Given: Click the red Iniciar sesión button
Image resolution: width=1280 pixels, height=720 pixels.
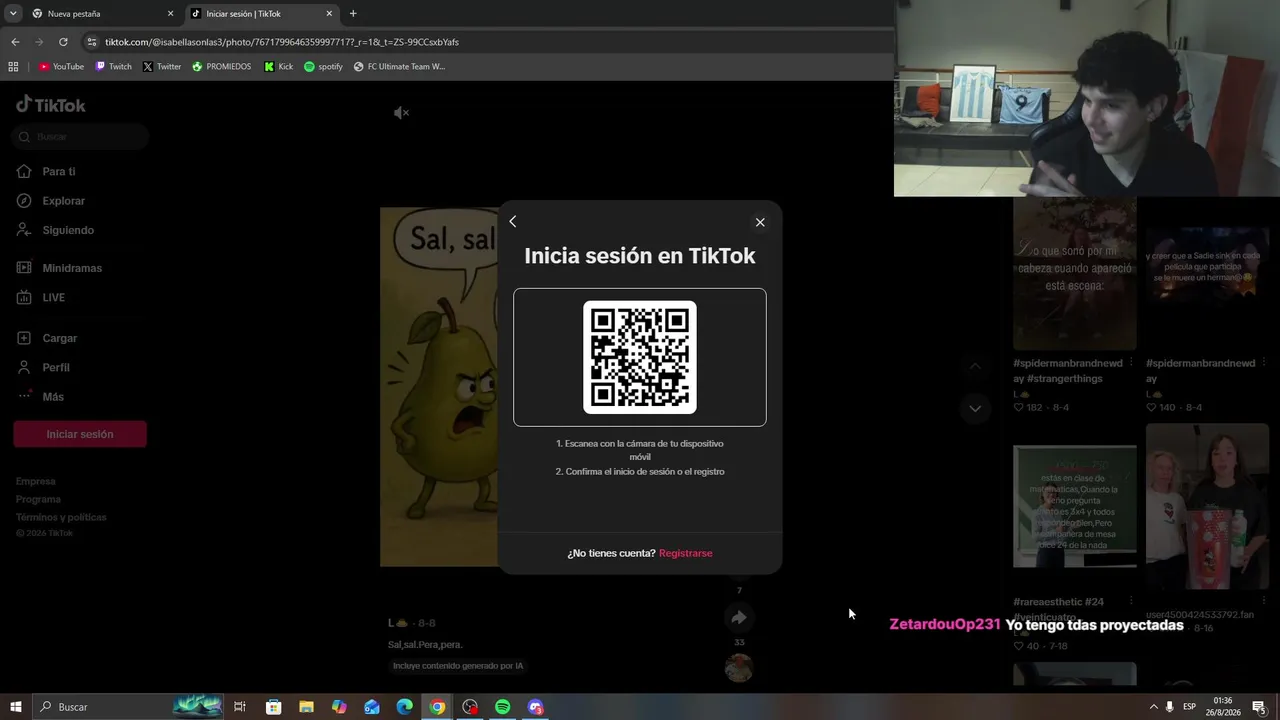Looking at the screenshot, I should 80,434.
